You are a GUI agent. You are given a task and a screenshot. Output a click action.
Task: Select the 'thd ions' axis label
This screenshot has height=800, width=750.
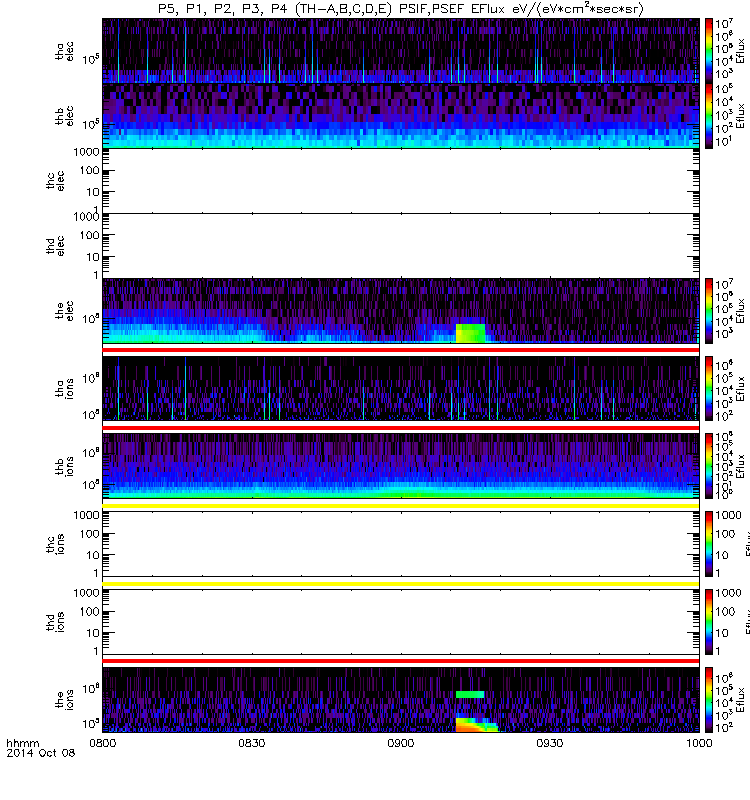pos(56,621)
